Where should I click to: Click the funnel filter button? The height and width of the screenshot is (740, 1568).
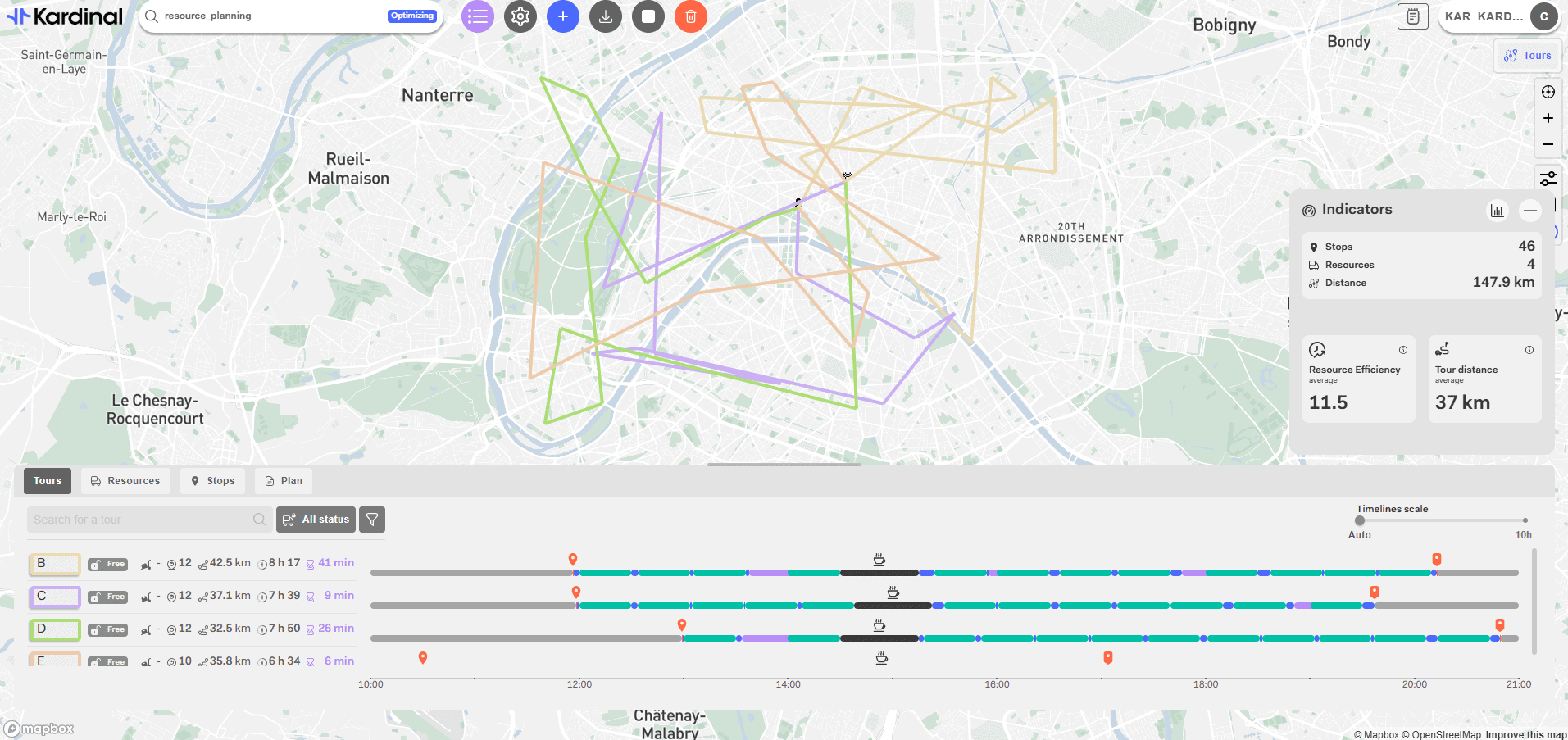pyautogui.click(x=372, y=520)
